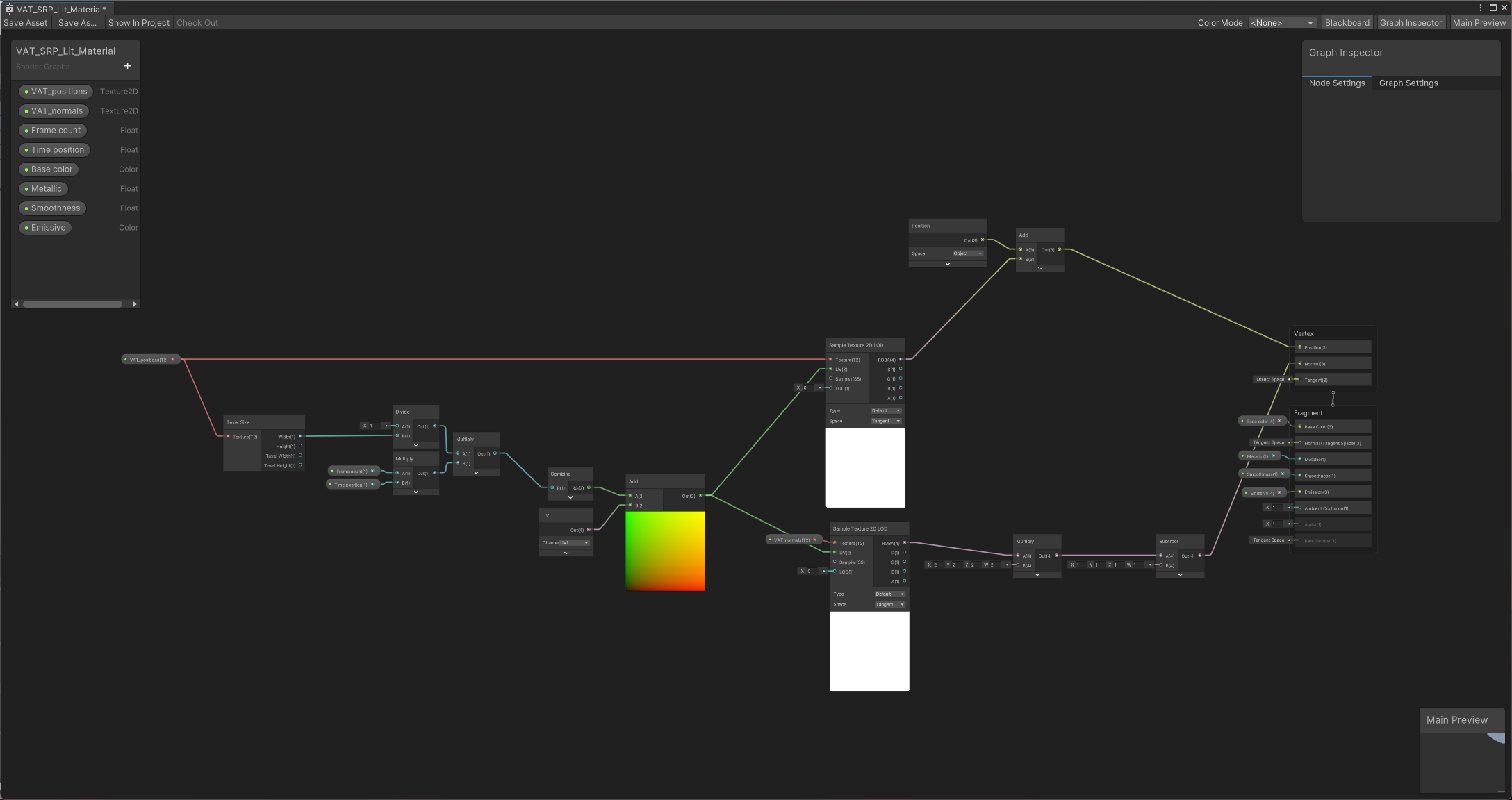This screenshot has height=800, width=1512.
Task: Click the plus icon to add blackboard property
Action: tap(127, 66)
